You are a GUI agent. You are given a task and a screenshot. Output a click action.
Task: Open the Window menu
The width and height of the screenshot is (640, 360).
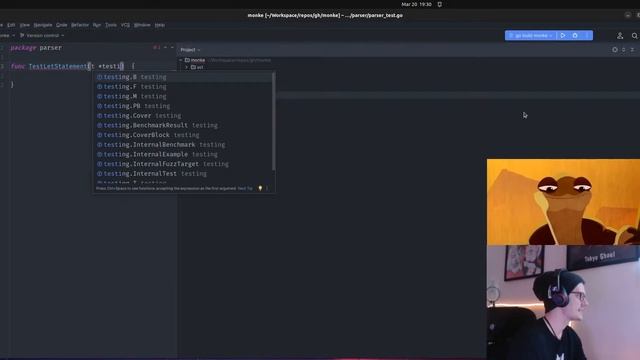(x=142, y=25)
